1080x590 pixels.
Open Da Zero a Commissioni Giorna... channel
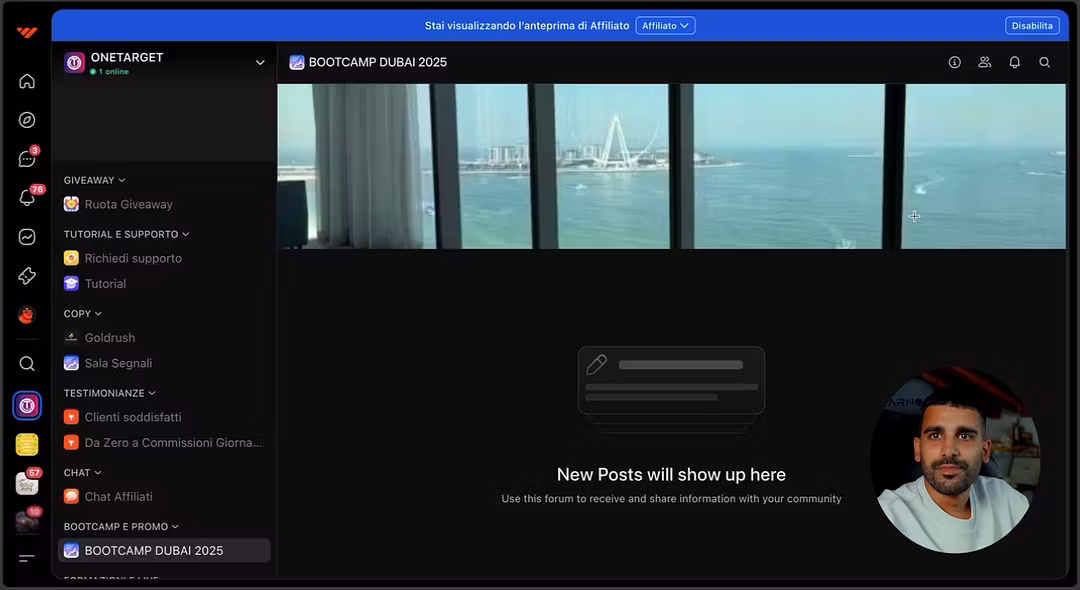[164, 443]
